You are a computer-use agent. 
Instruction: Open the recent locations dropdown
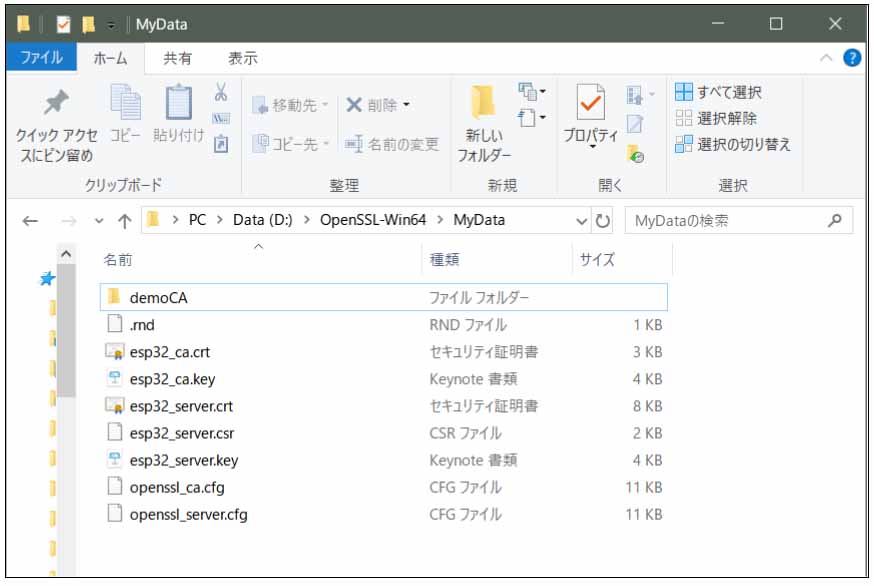pyautogui.click(x=99, y=221)
